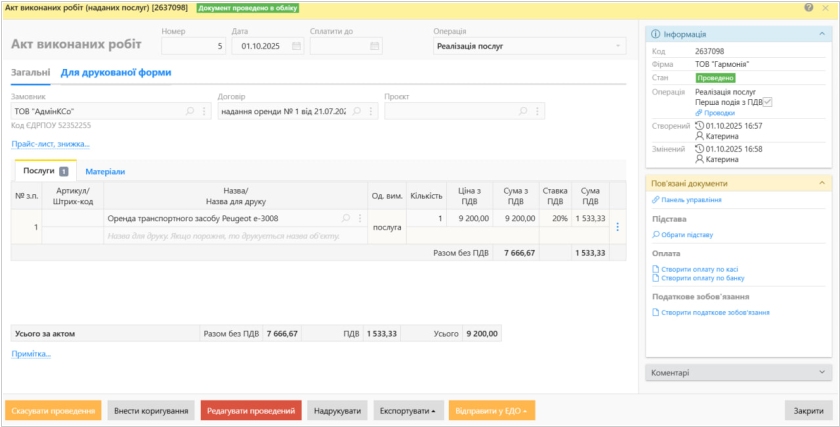Screen dimensions: 840x427
Task: Open row actions menu for Peugeot service row
Action: (x=617, y=227)
